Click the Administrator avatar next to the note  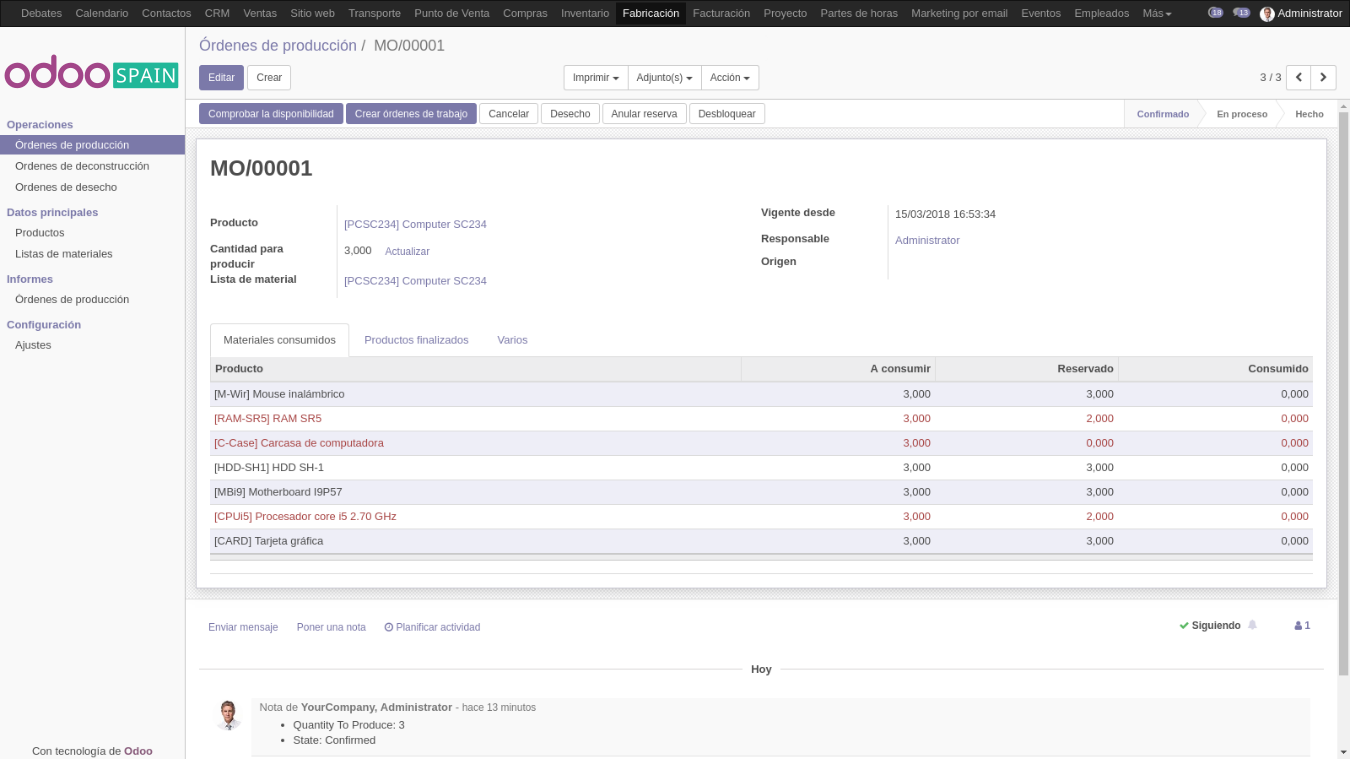point(228,714)
